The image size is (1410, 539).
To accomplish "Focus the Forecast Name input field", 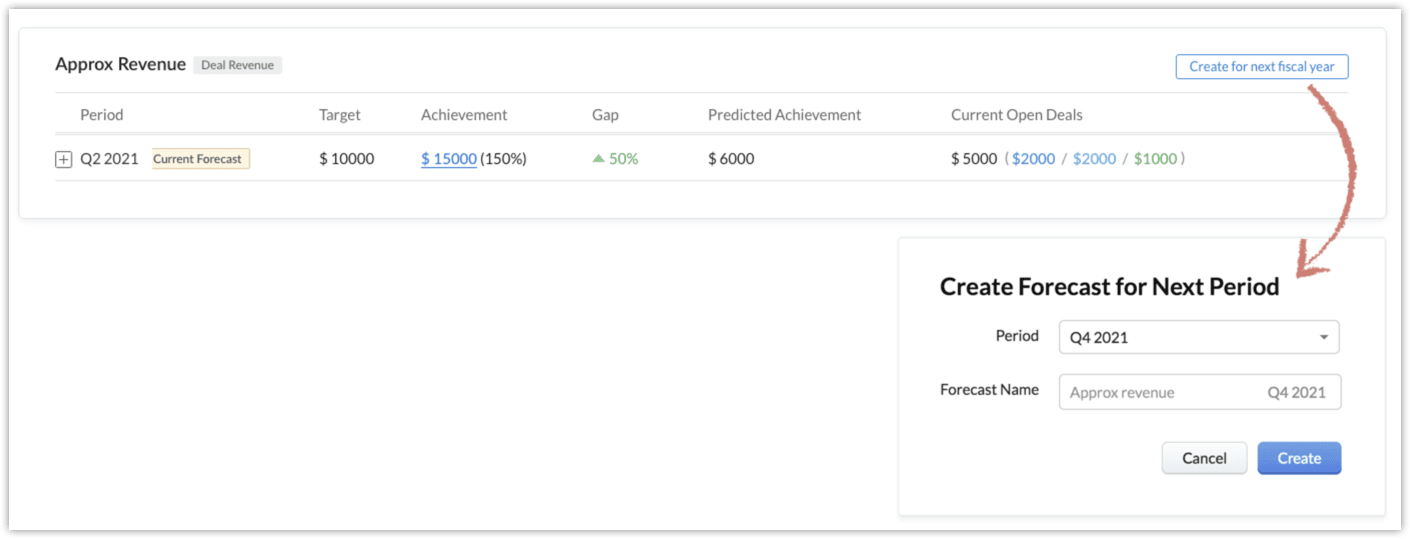I will pyautogui.click(x=1160, y=393).
